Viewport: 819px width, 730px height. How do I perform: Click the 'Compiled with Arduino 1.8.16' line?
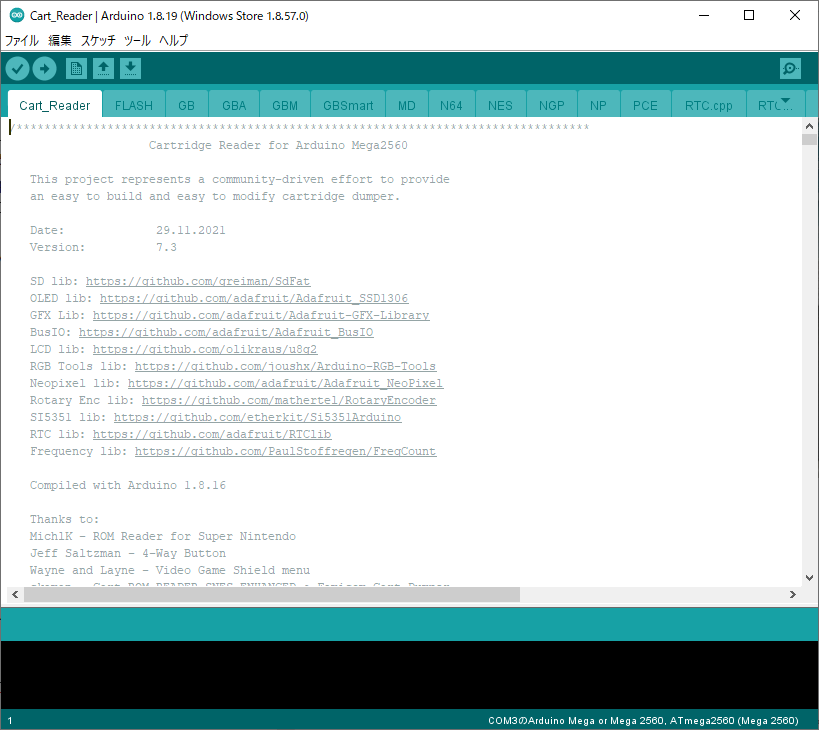point(128,485)
